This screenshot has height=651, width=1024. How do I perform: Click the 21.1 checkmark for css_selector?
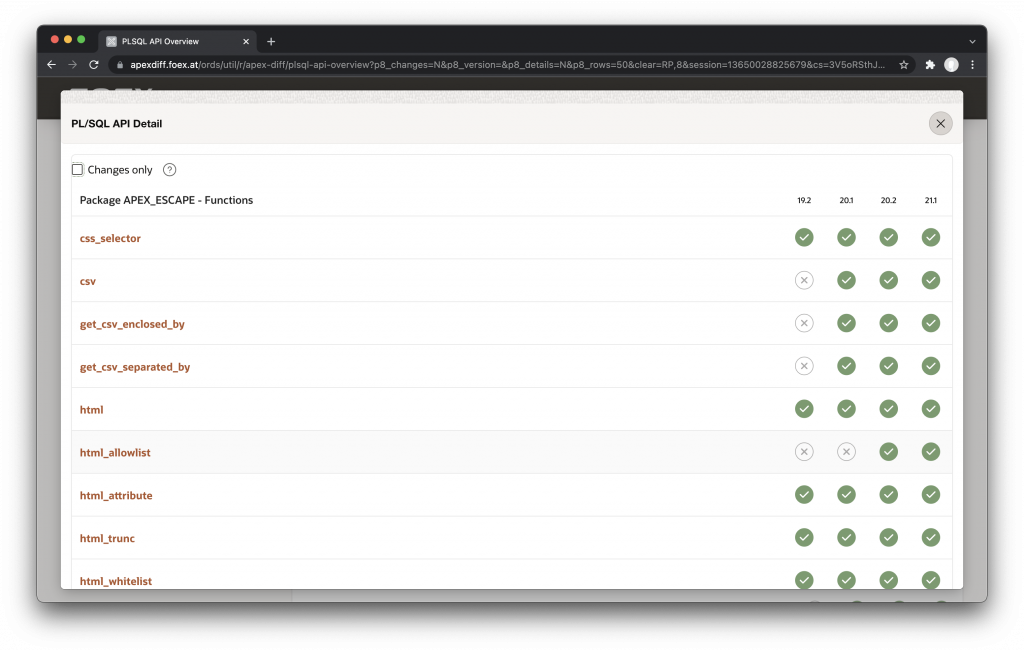(931, 238)
